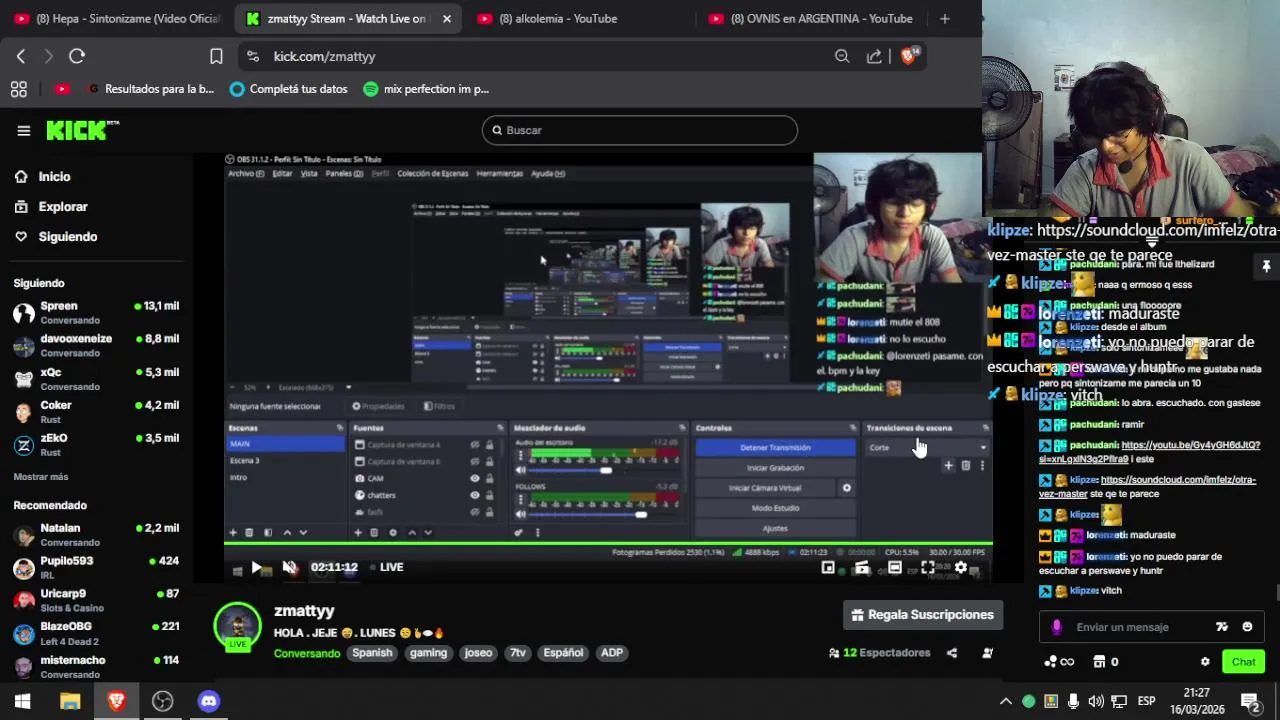Click the Regala Suscripciones button

point(923,615)
